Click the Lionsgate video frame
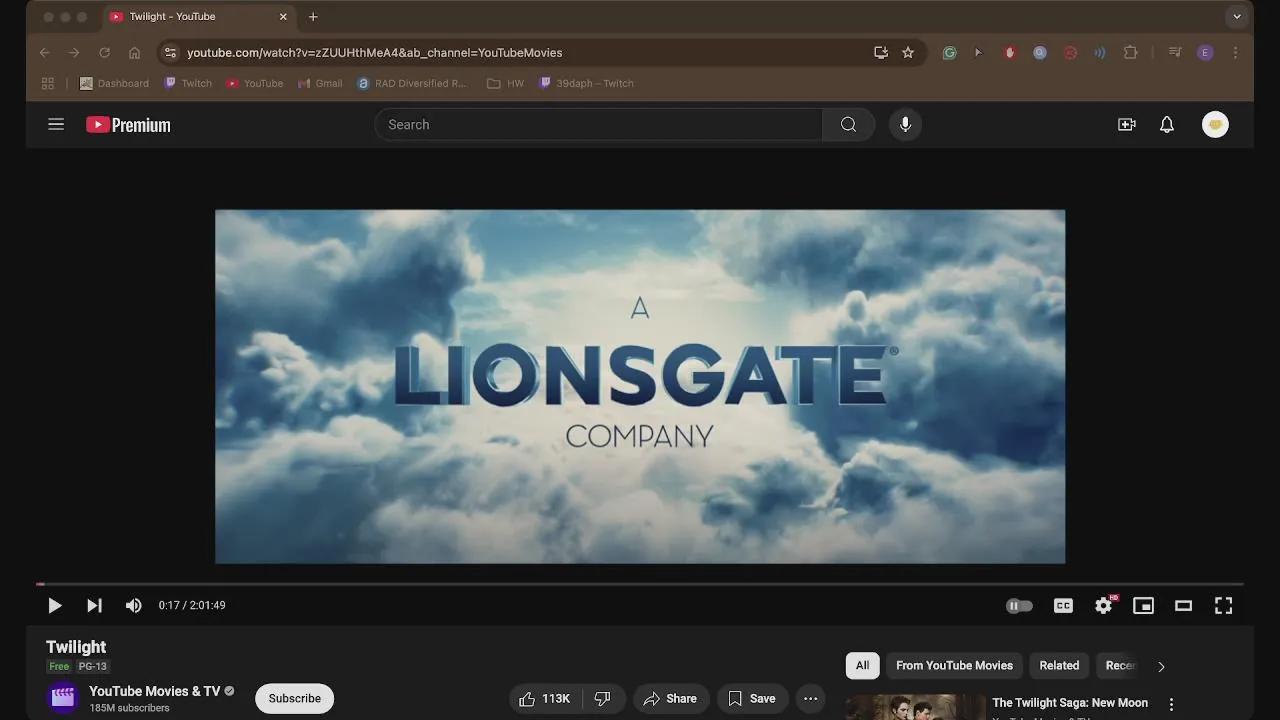 pos(640,386)
